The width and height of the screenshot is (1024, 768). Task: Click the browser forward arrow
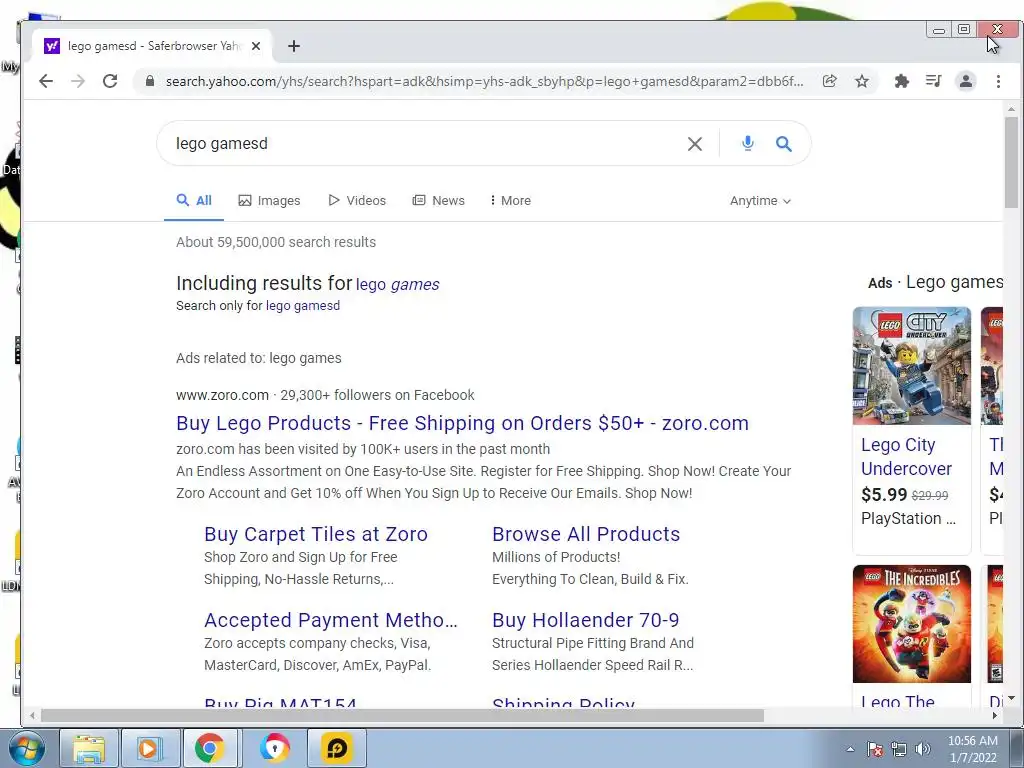[x=78, y=81]
